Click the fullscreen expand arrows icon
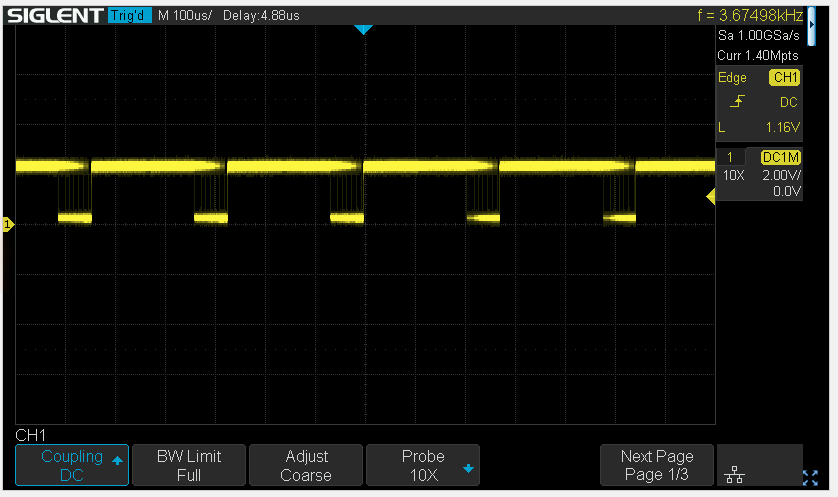This screenshot has width=838, height=497. pos(810,477)
